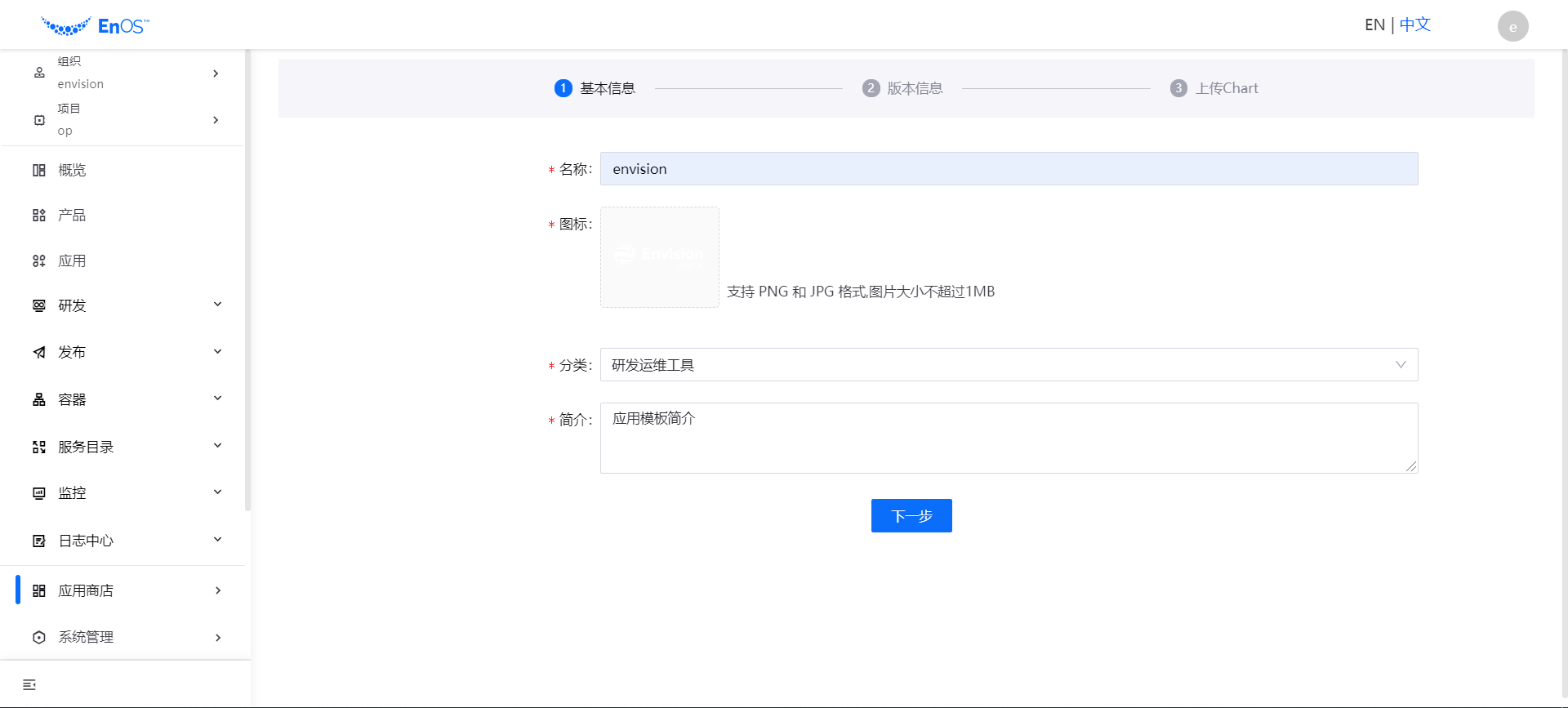
Task: Click the 基本信息 step label
Action: click(608, 88)
